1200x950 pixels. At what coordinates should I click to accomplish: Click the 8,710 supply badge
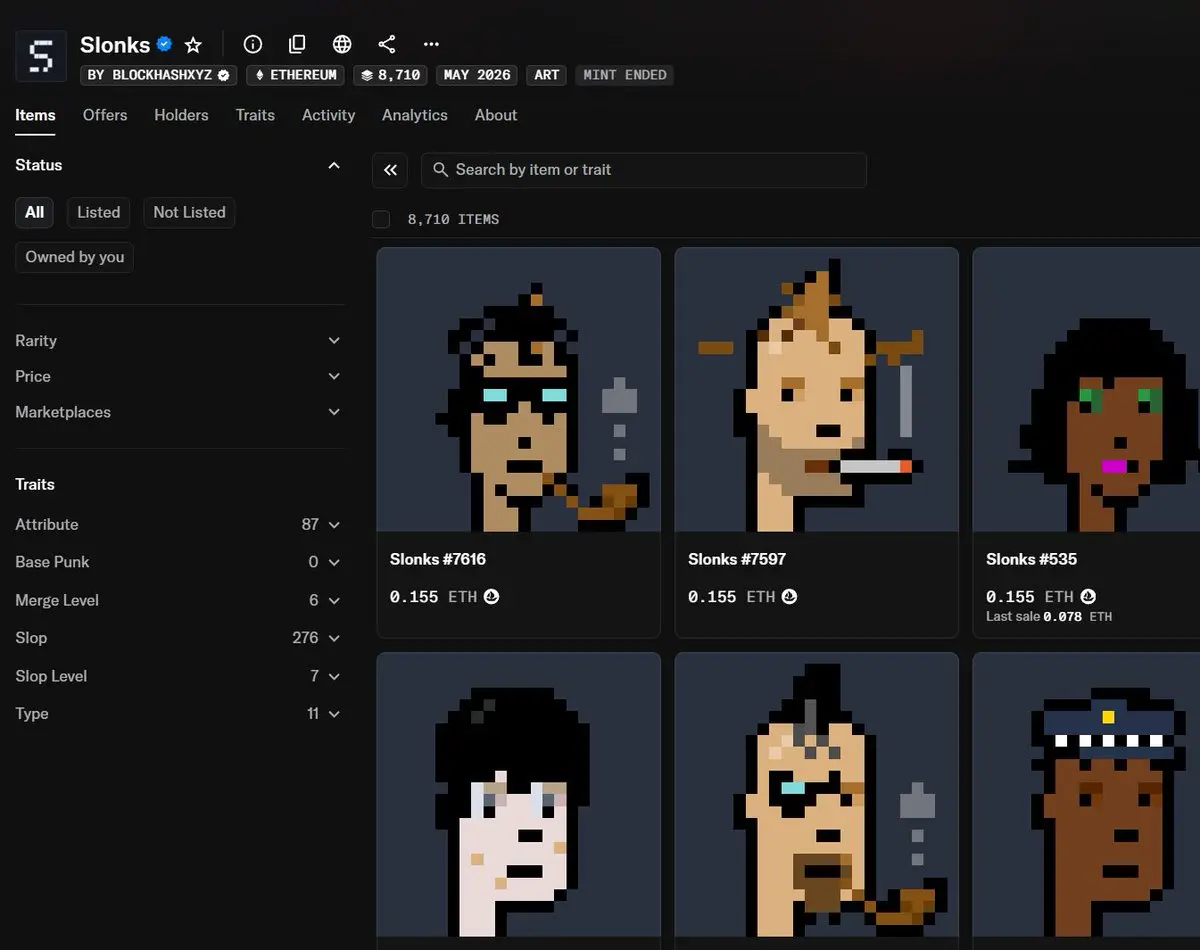(390, 75)
